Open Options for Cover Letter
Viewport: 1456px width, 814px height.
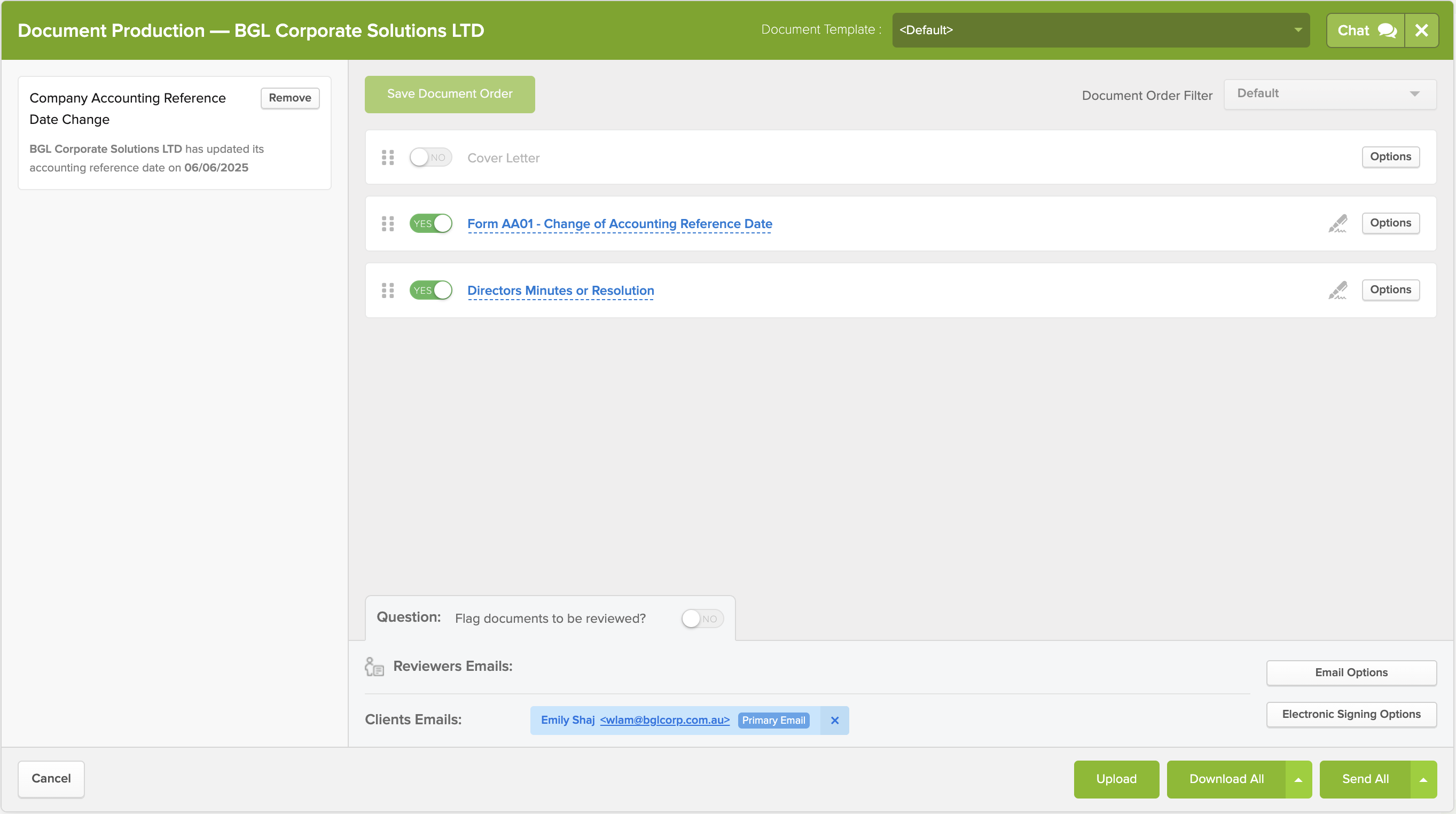point(1390,156)
